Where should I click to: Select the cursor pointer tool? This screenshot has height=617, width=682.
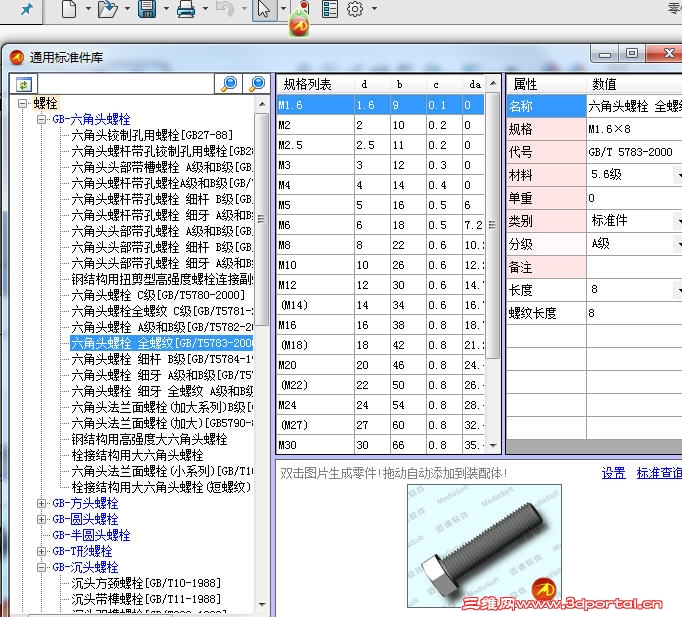[x=264, y=9]
